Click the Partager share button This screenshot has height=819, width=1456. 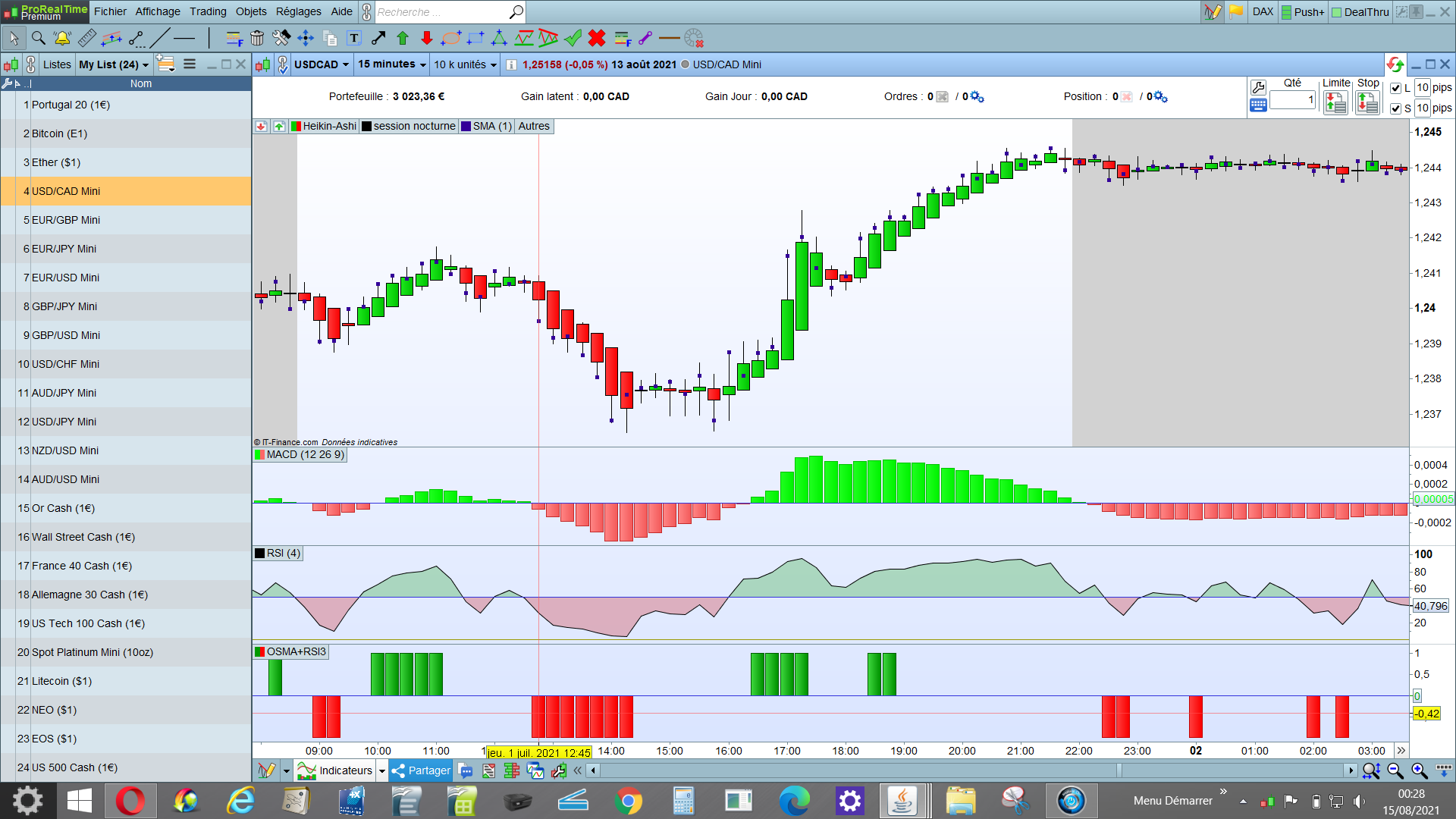pyautogui.click(x=422, y=770)
